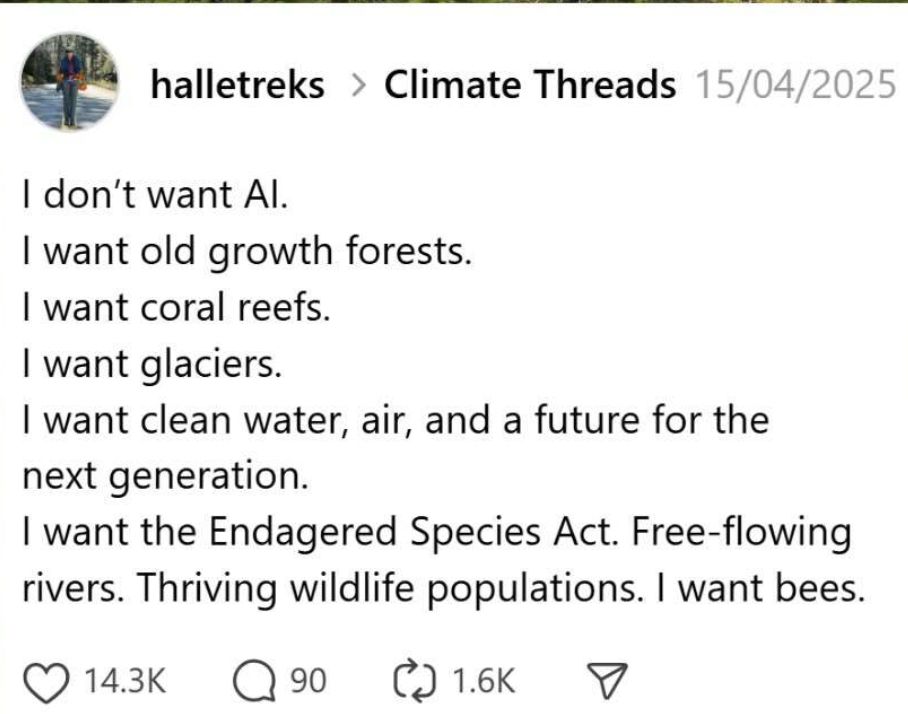The width and height of the screenshot is (908, 714).
Task: Repost using the circular arrows icon
Action: pyautogui.click(x=414, y=680)
